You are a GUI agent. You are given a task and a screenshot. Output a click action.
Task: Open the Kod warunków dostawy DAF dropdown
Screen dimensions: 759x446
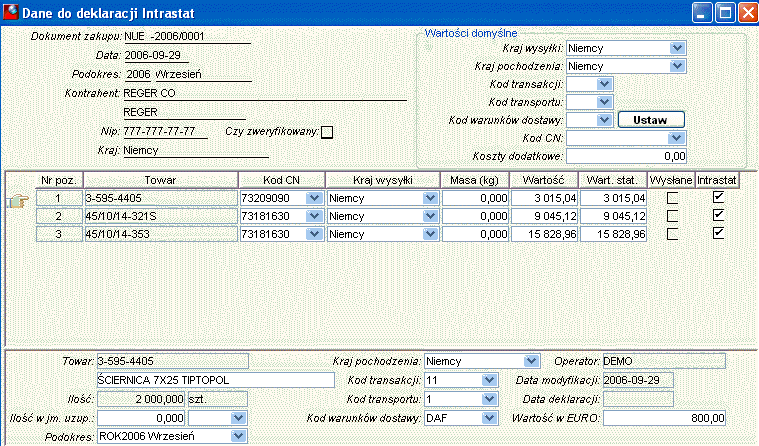coord(489,417)
